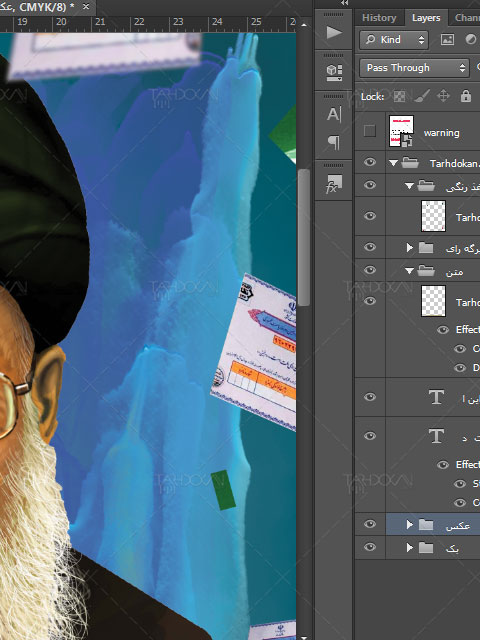This screenshot has width=480, height=640.
Task: Open the Character panel icon
Action: click(334, 114)
